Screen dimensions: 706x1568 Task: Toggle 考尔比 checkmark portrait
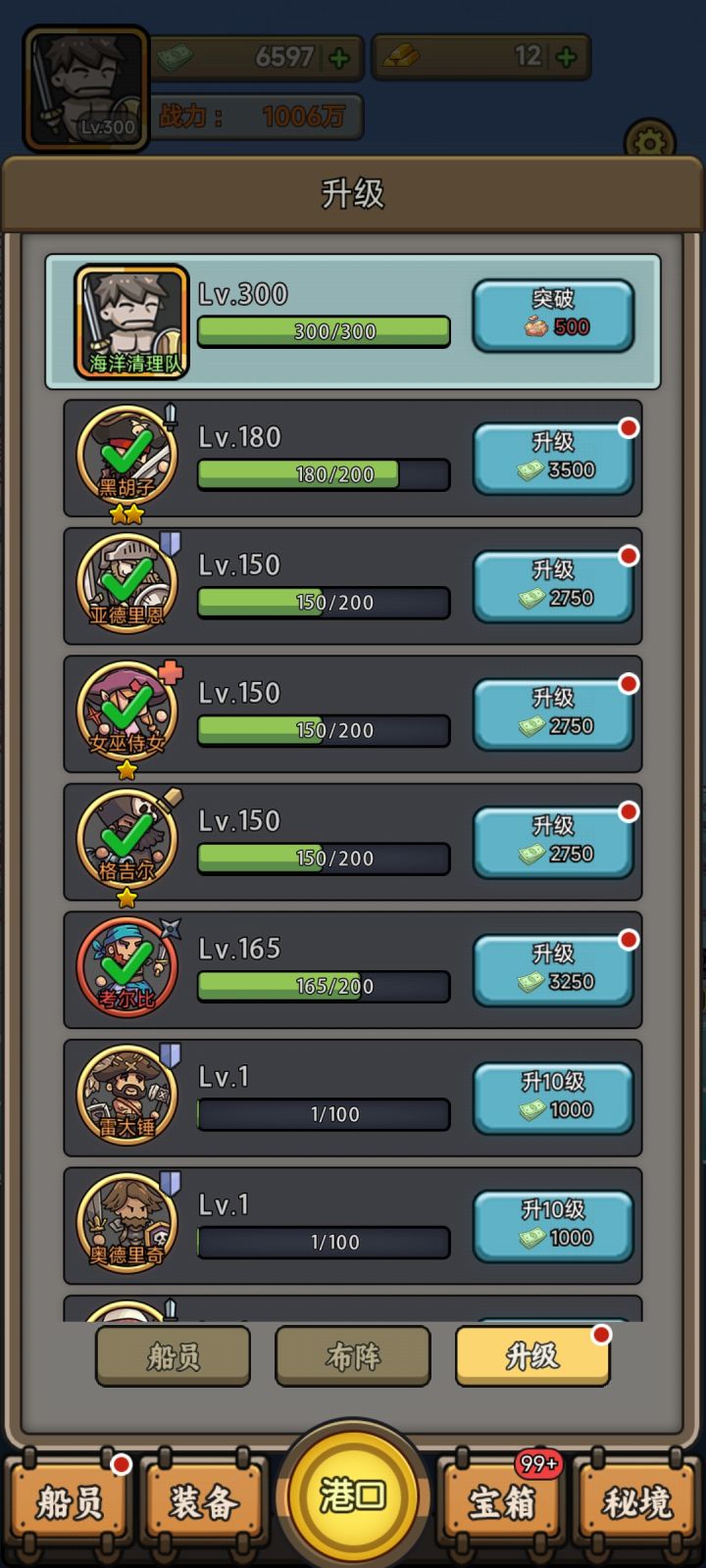(127, 966)
